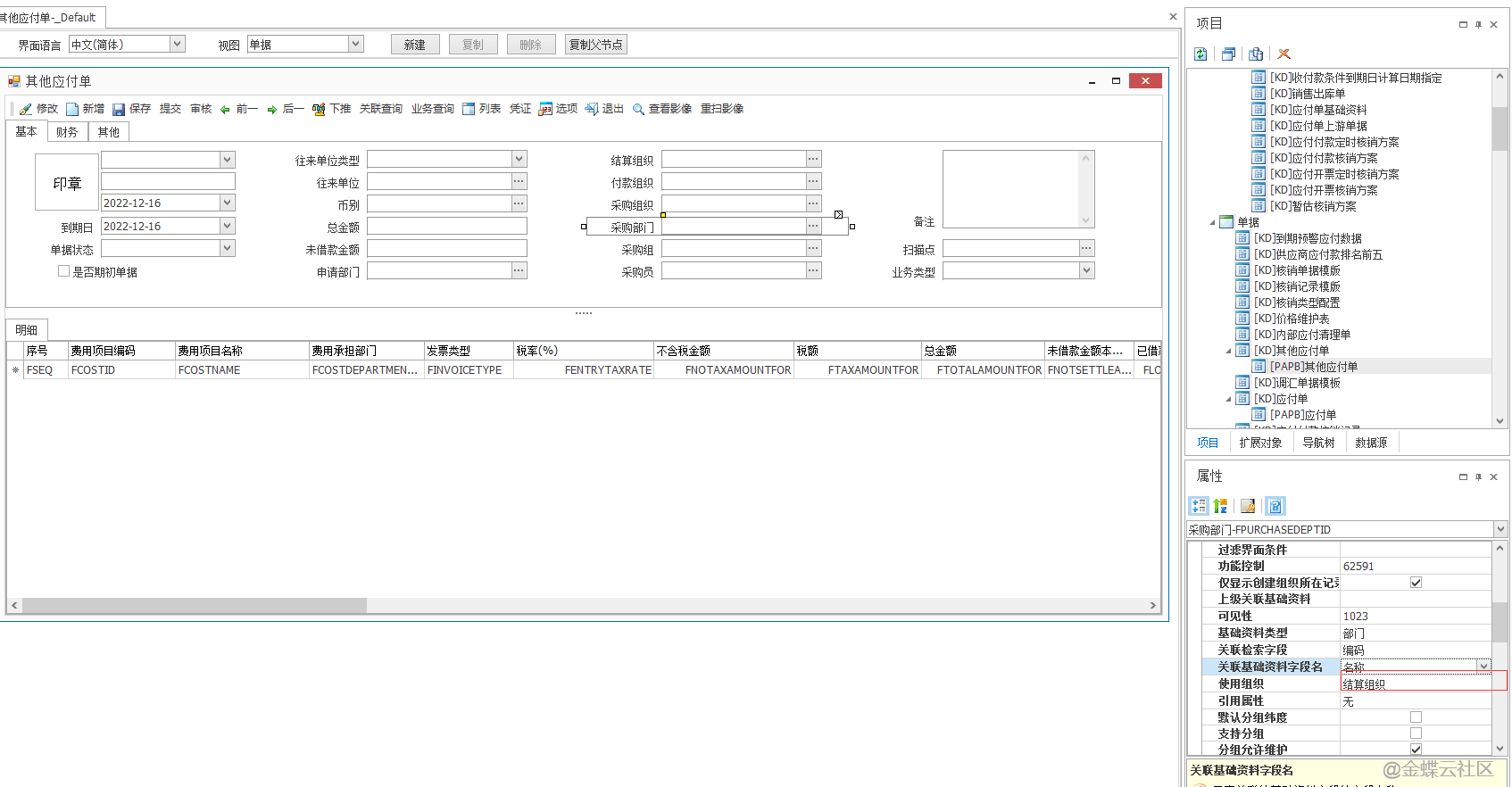Click the 保存 floppy disk icon

tap(119, 109)
